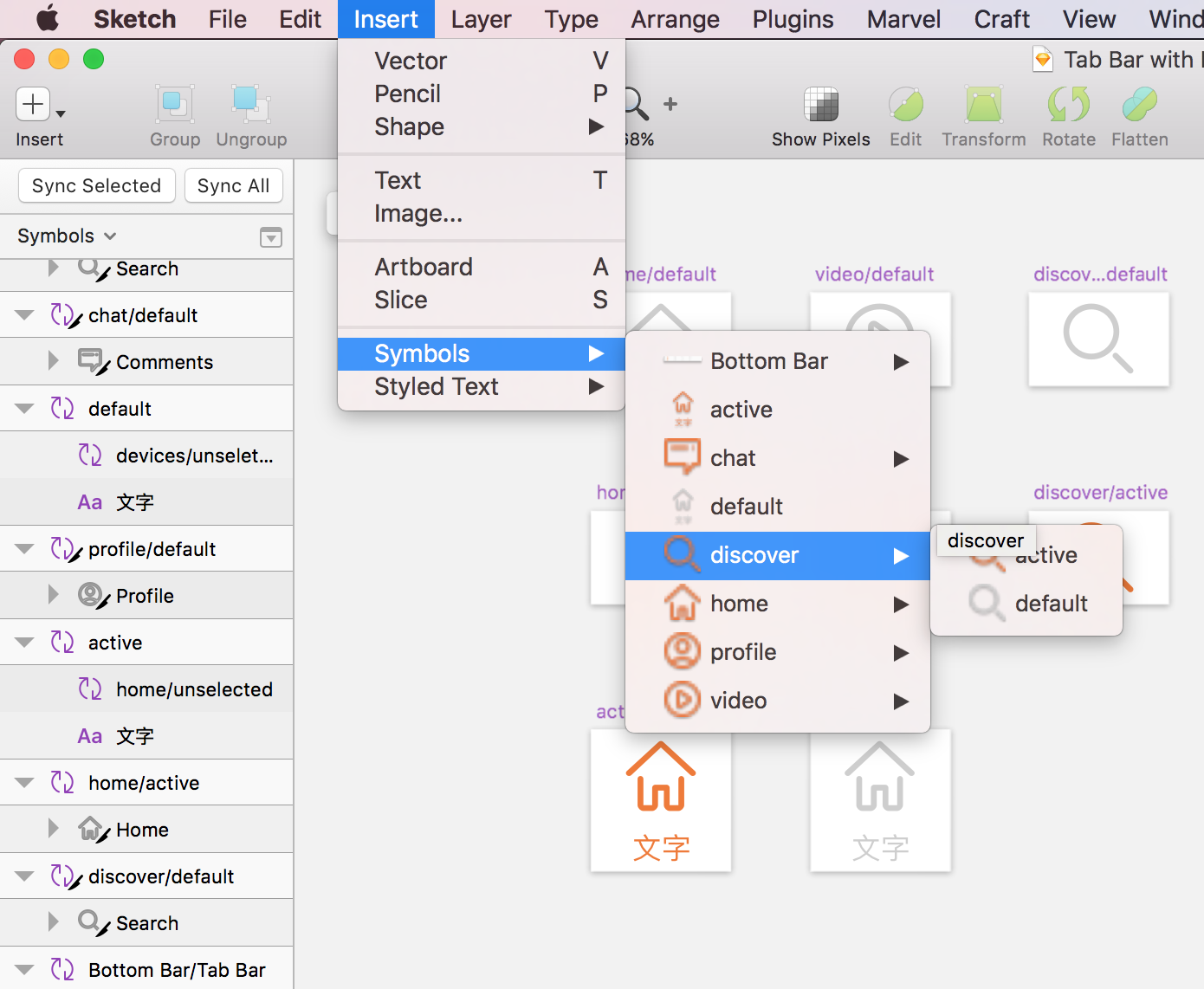This screenshot has width=1204, height=989.
Task: Expand the Profile layer group
Action: [53, 595]
